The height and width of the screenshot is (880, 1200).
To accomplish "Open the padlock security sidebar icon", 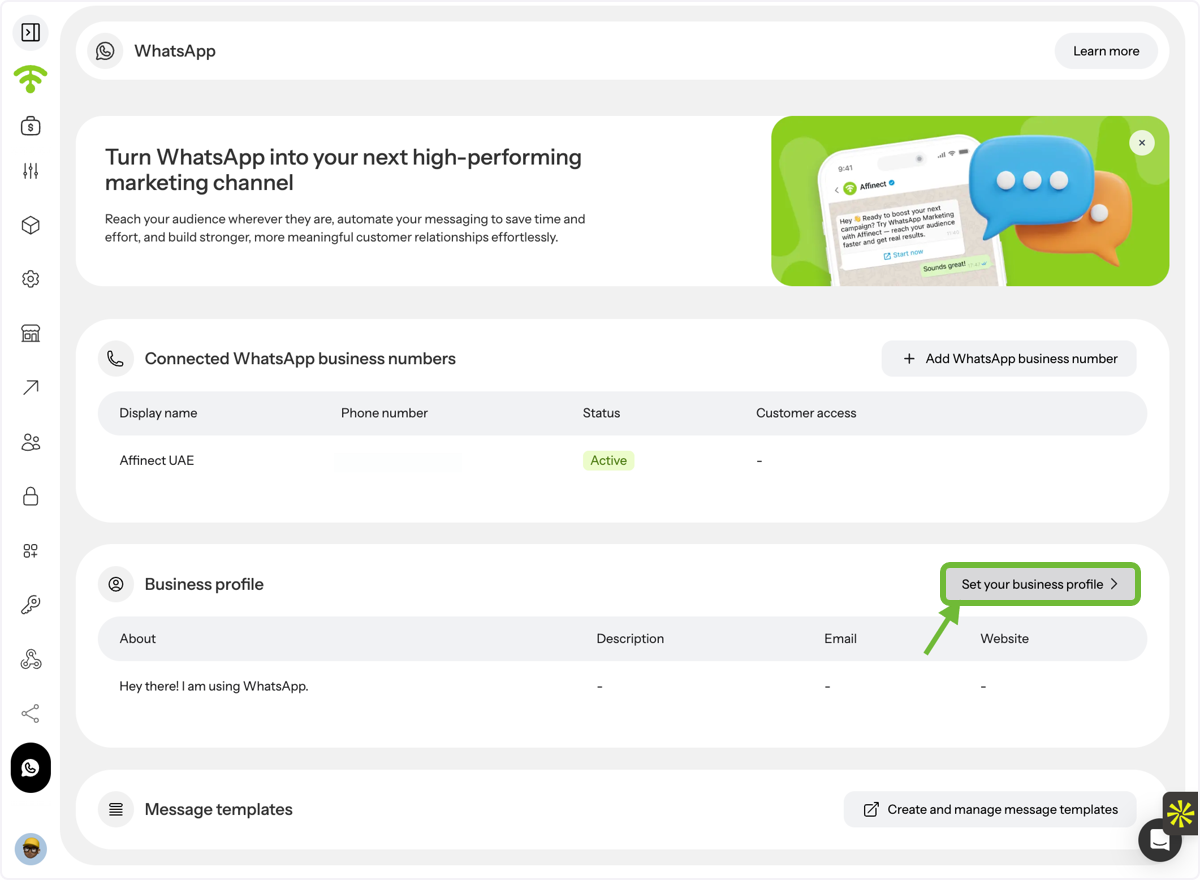I will pyautogui.click(x=31, y=496).
